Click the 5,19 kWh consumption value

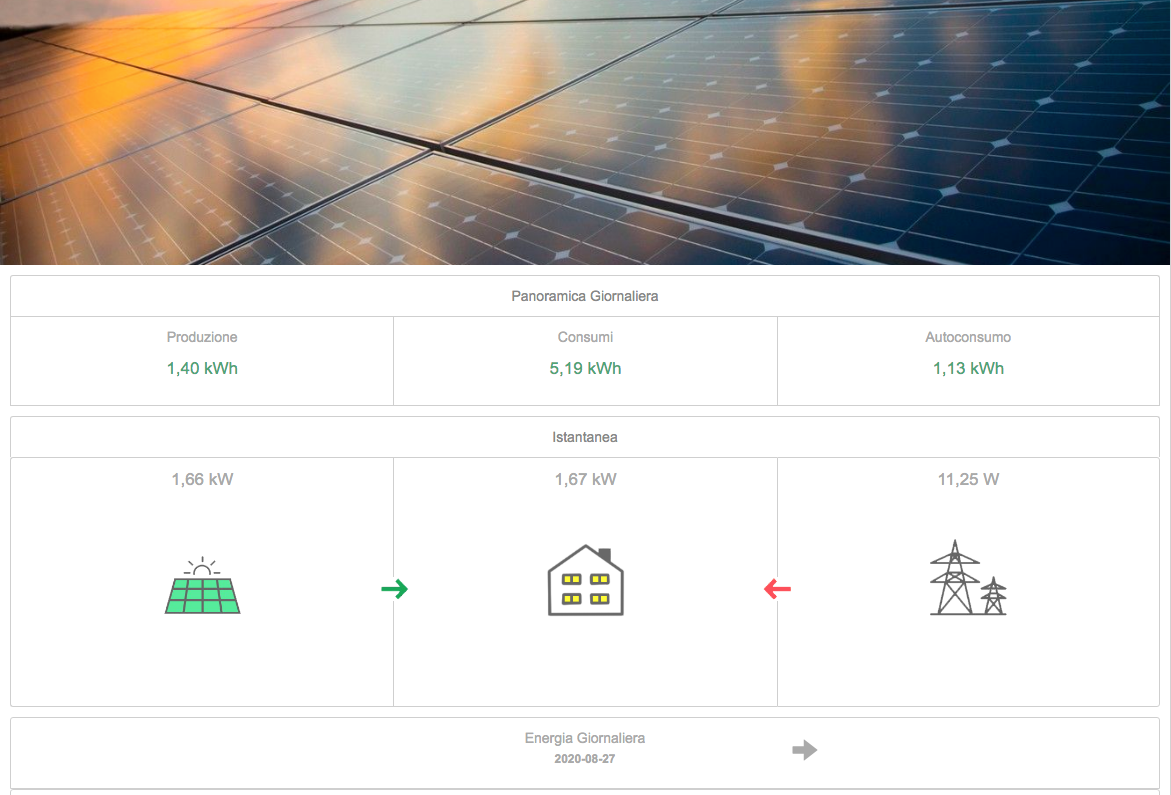[586, 368]
